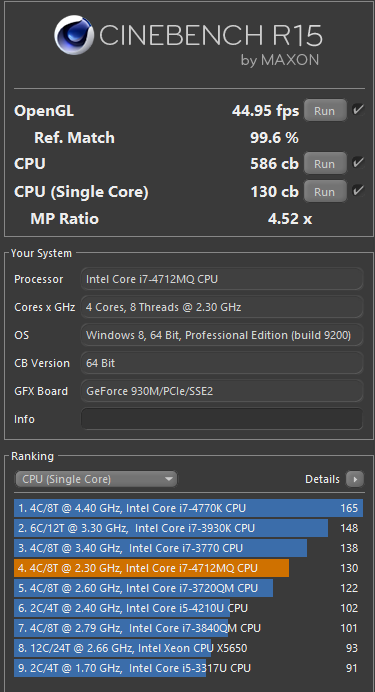Image resolution: width=375 pixels, height=692 pixels.
Task: Click the Info text field
Action: (222, 418)
